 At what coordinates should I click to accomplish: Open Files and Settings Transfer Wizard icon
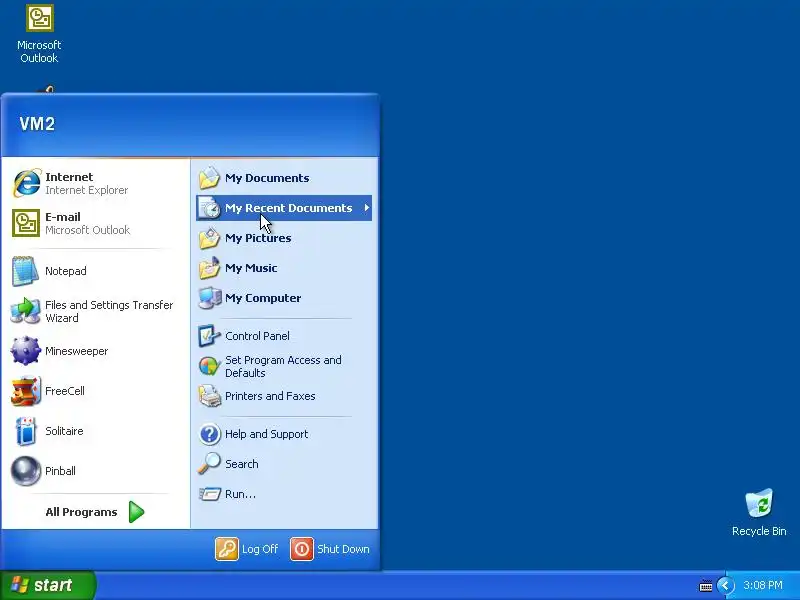26,311
